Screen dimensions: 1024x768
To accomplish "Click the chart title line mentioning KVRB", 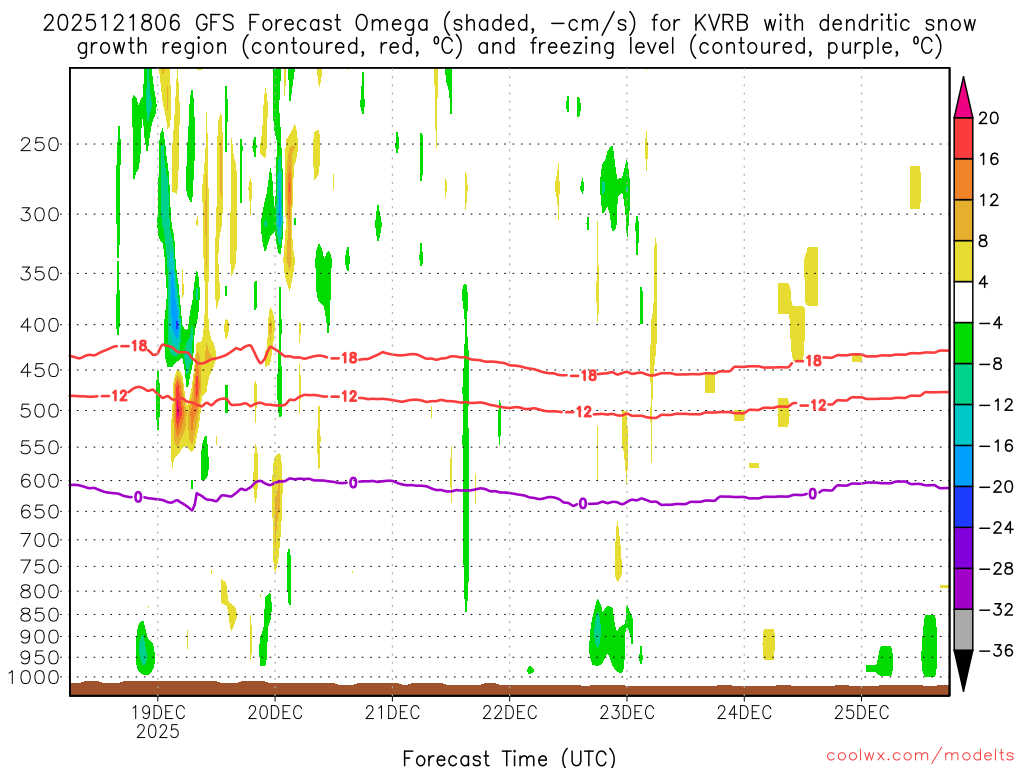I will click(x=509, y=24).
